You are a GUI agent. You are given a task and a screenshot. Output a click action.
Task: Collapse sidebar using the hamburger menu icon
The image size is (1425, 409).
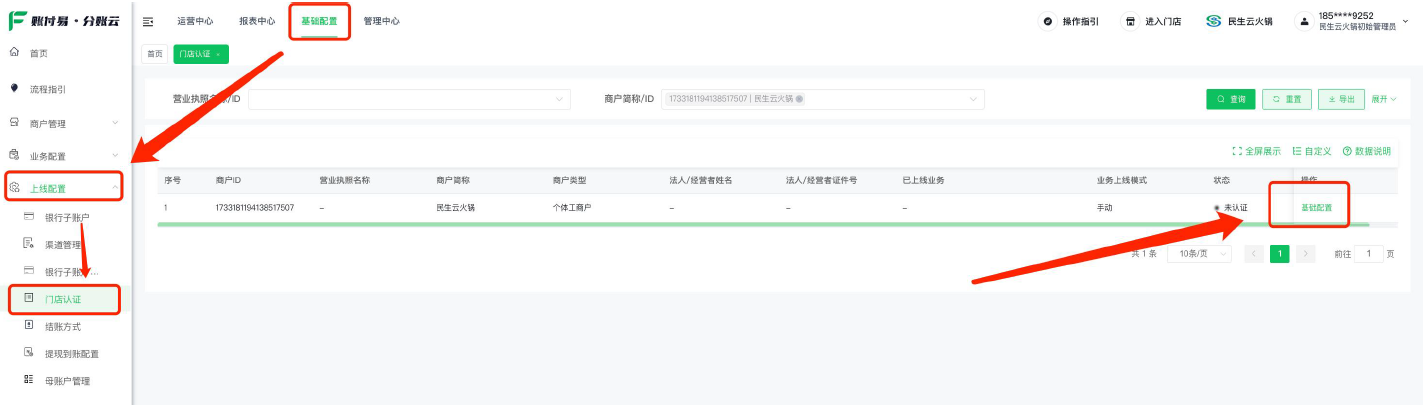pyautogui.click(x=148, y=21)
